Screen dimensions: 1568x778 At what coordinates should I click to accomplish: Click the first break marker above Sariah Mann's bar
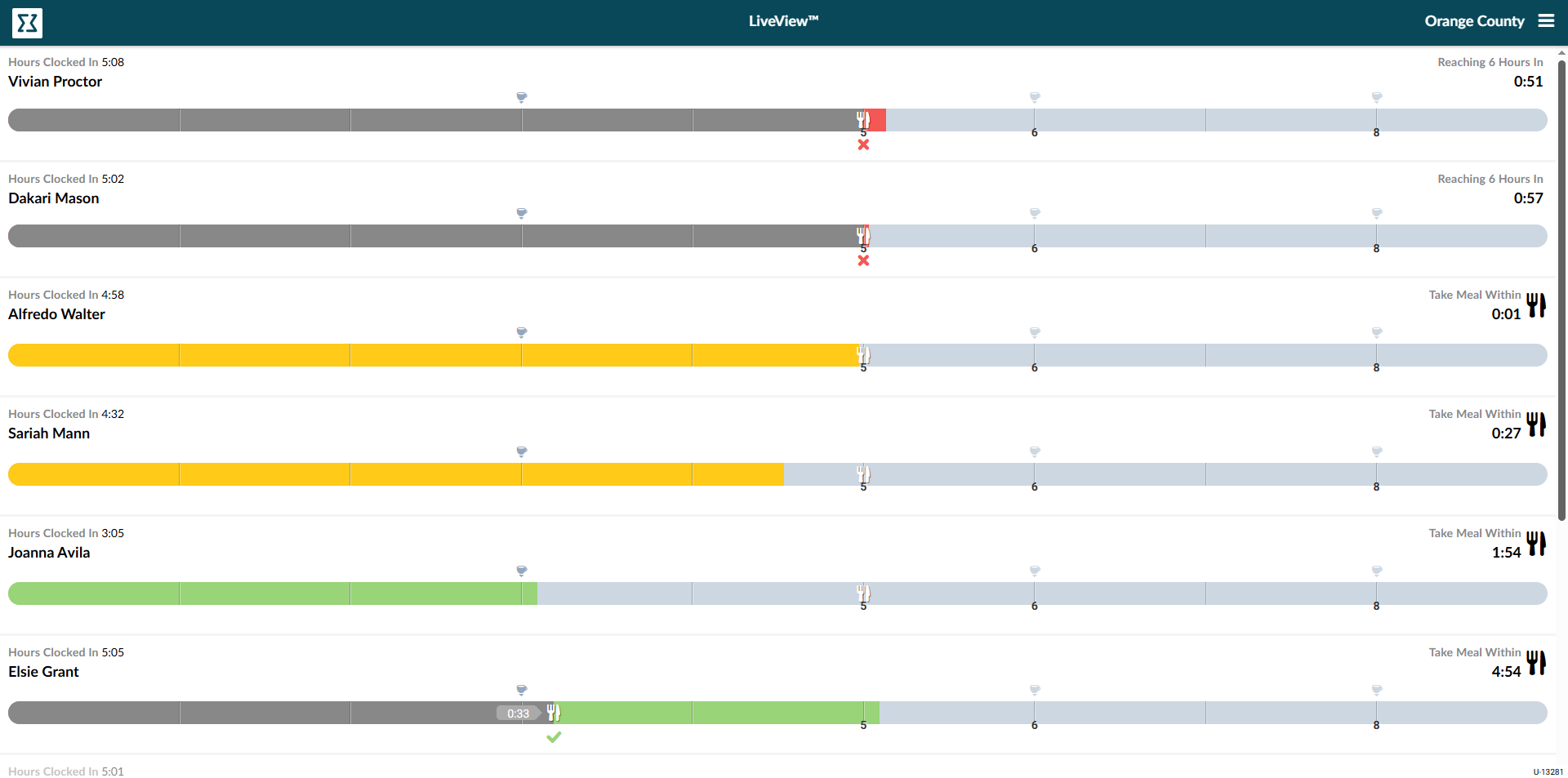tap(522, 451)
